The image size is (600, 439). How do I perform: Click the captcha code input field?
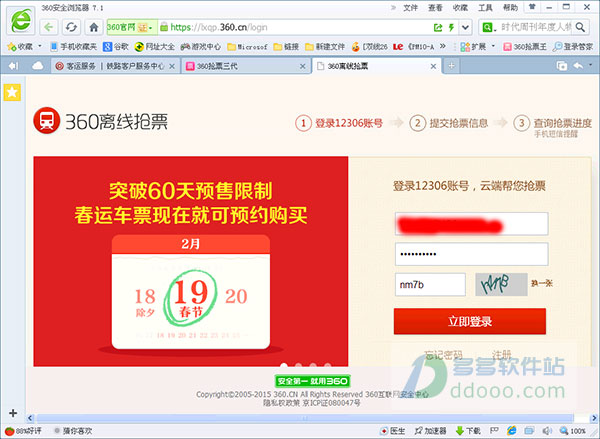[x=430, y=284]
